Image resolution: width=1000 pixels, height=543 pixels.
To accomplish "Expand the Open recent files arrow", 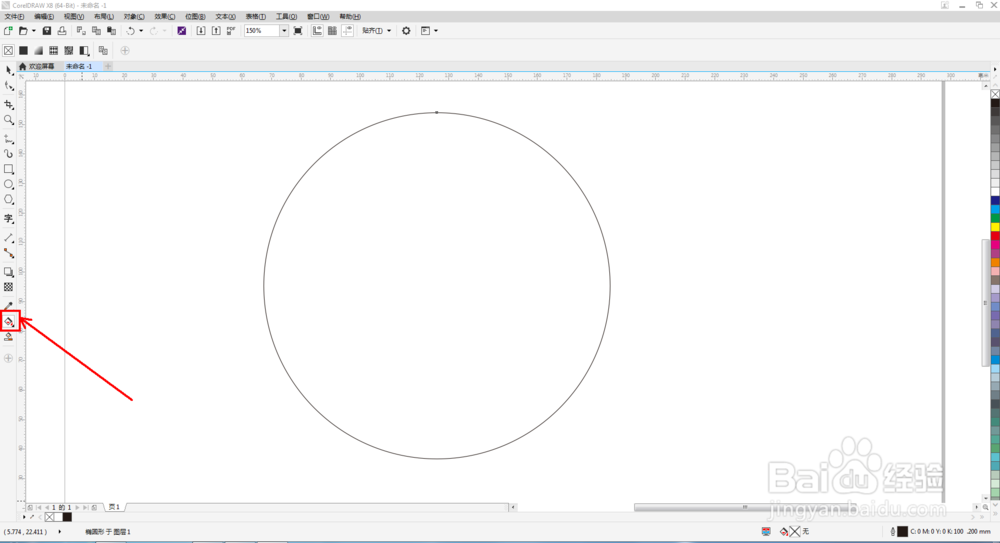I will click(x=34, y=31).
